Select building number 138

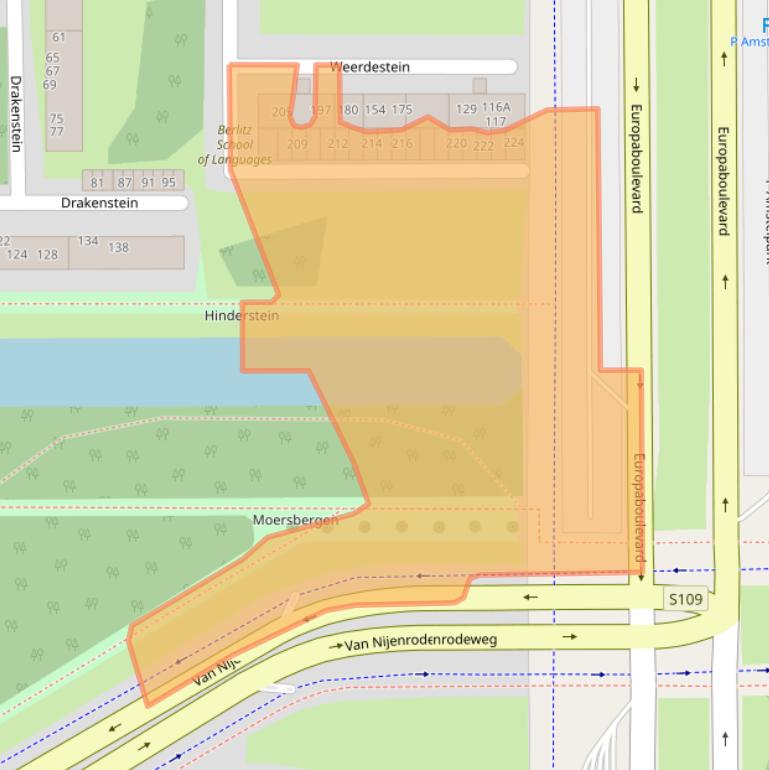(118, 247)
